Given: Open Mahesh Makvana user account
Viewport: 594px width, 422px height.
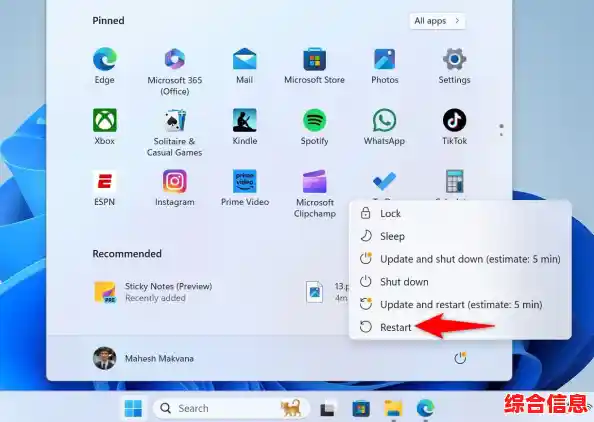Looking at the screenshot, I should pos(143,358).
